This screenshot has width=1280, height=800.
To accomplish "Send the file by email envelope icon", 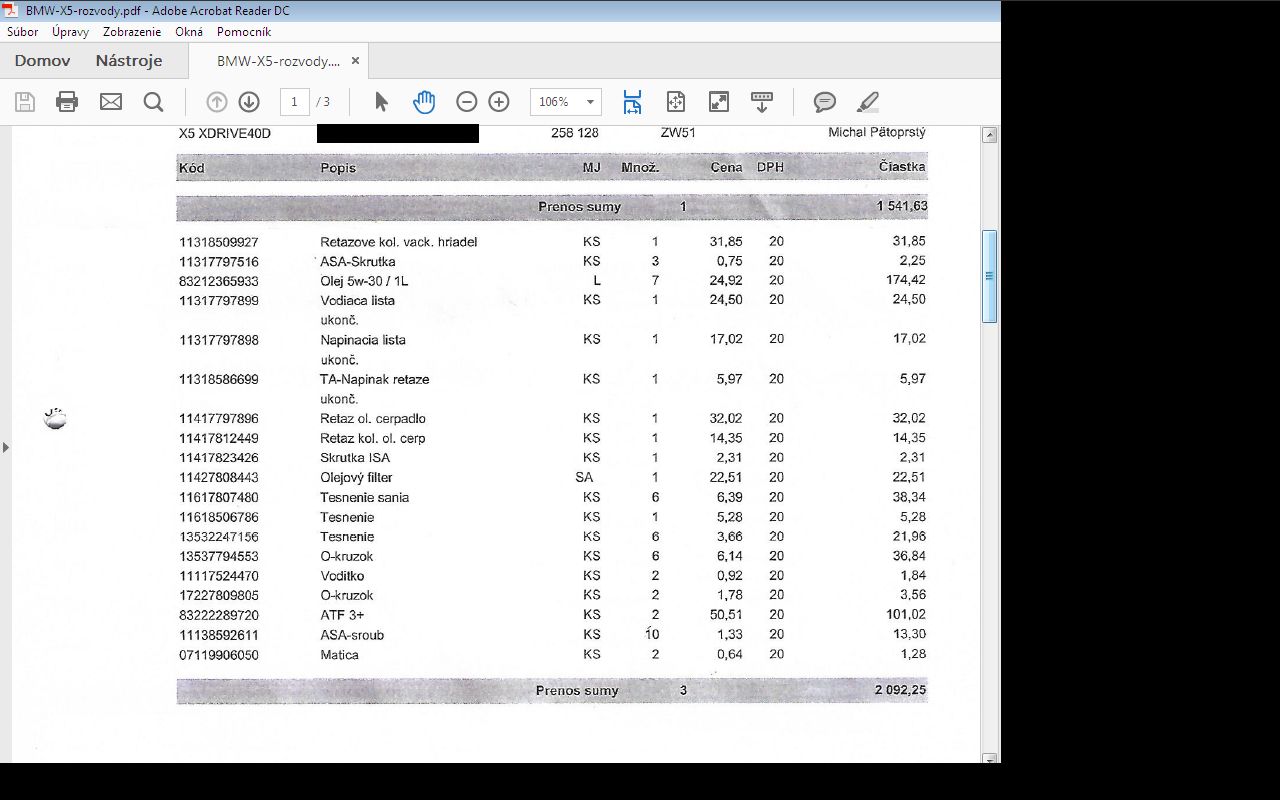I will click(x=110, y=102).
